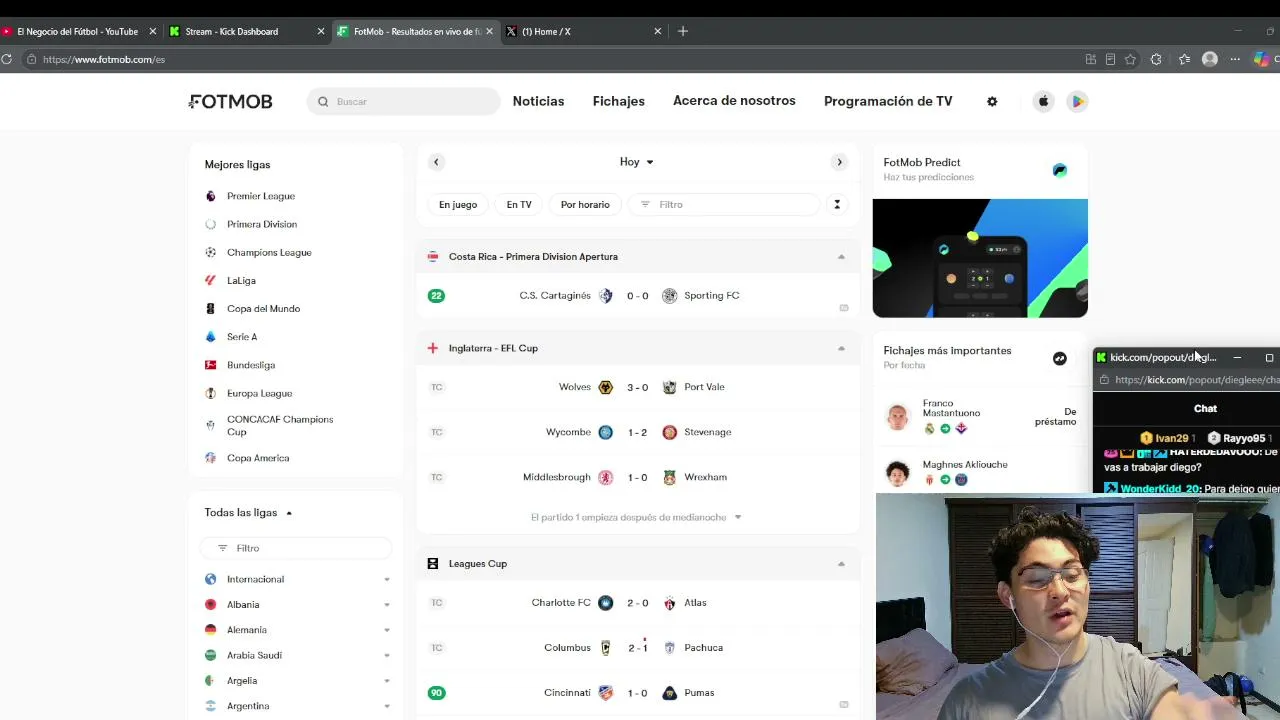1280x720 pixels.
Task: Click the Filtro field under Todas las ligas
Action: 295,548
